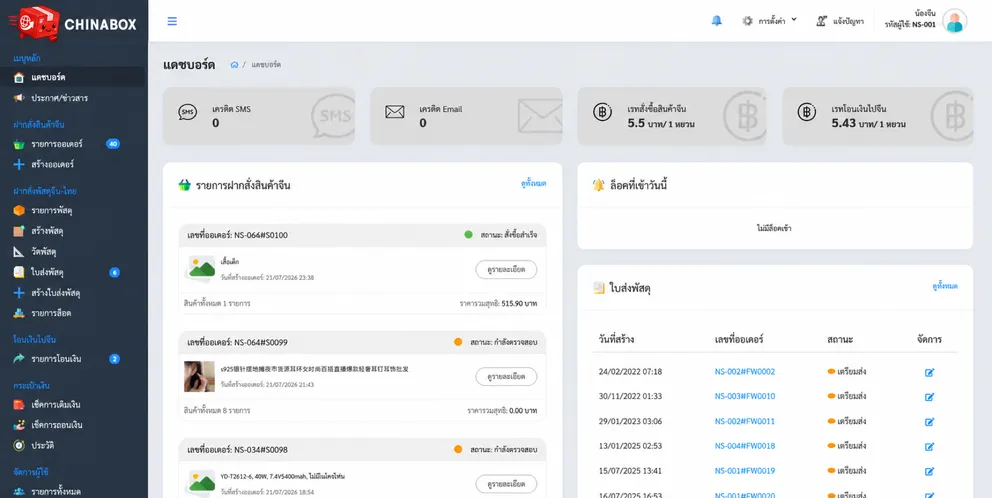This screenshot has width=992, height=498.
Task: Click the edit icon for NS-002#FW0011
Action: pyautogui.click(x=929, y=422)
